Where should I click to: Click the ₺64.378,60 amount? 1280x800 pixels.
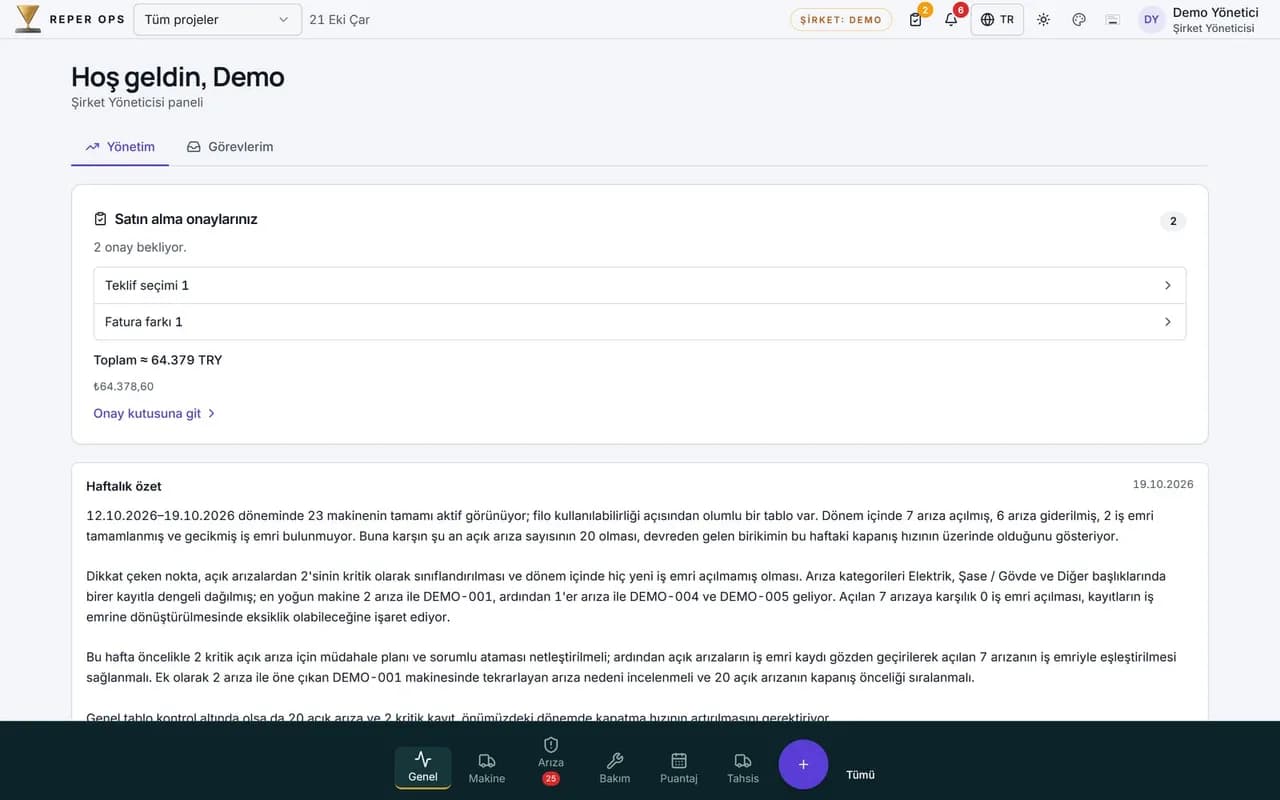click(x=124, y=386)
